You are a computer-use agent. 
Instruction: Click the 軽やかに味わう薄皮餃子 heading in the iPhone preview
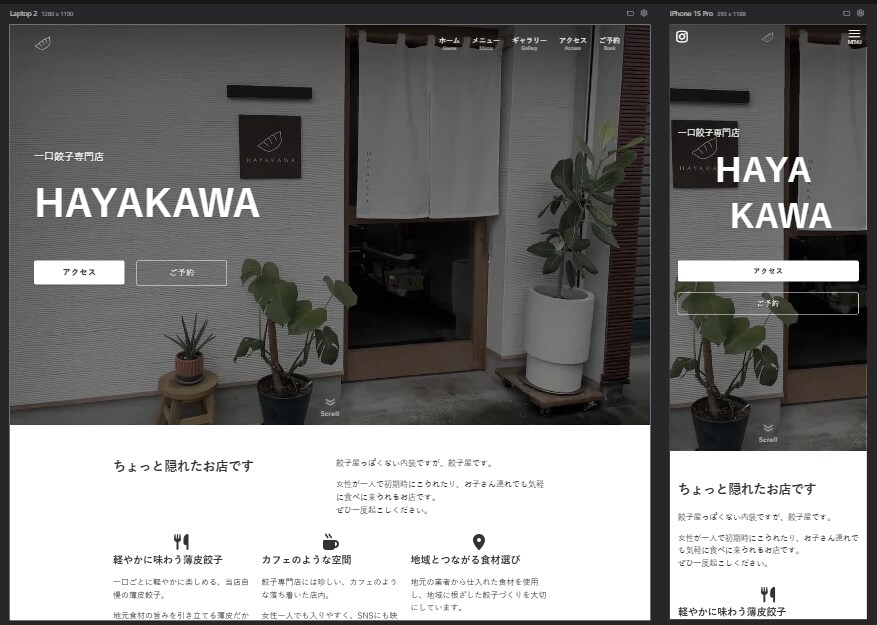(732, 612)
